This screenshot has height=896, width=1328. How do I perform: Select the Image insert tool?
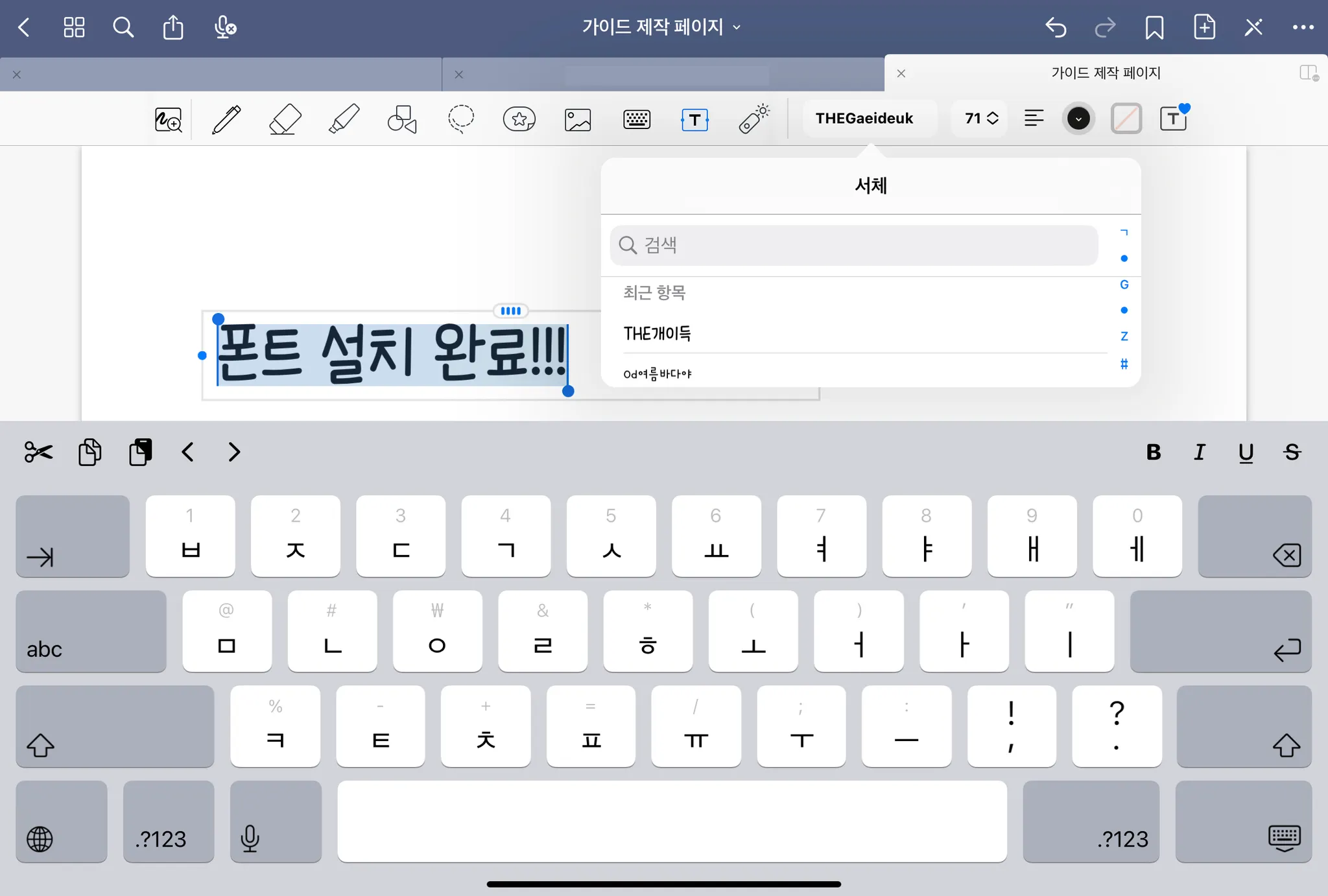(578, 119)
